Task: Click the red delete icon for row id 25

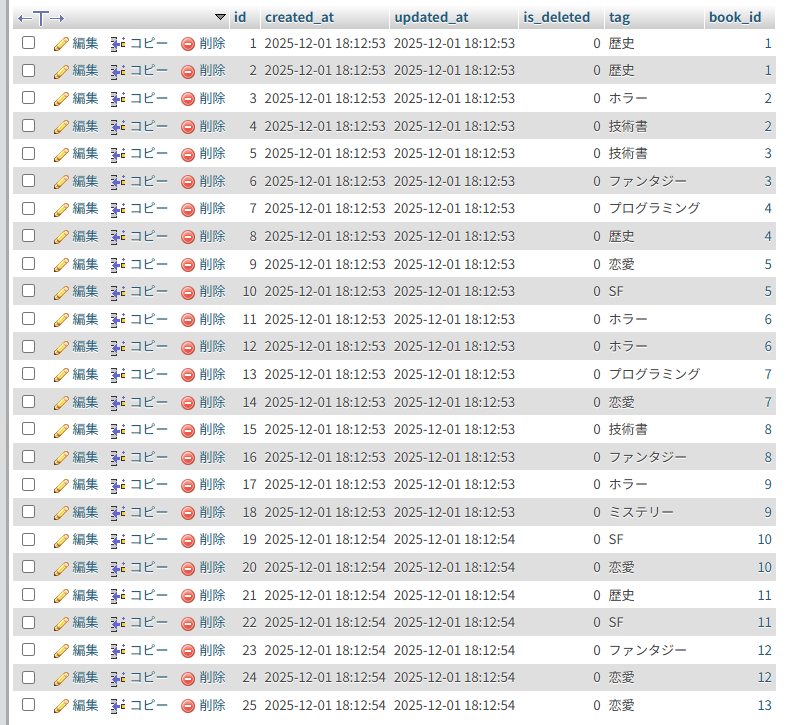Action: pos(187,705)
